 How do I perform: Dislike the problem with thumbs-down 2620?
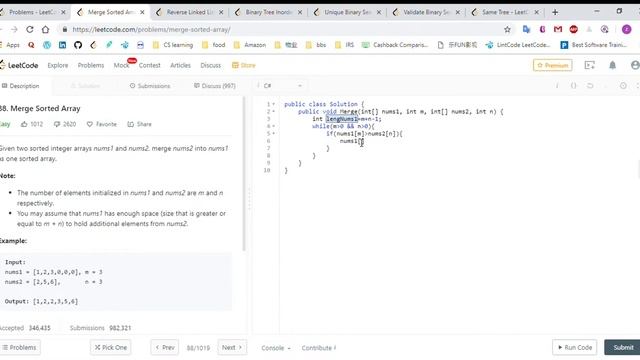(x=64, y=124)
